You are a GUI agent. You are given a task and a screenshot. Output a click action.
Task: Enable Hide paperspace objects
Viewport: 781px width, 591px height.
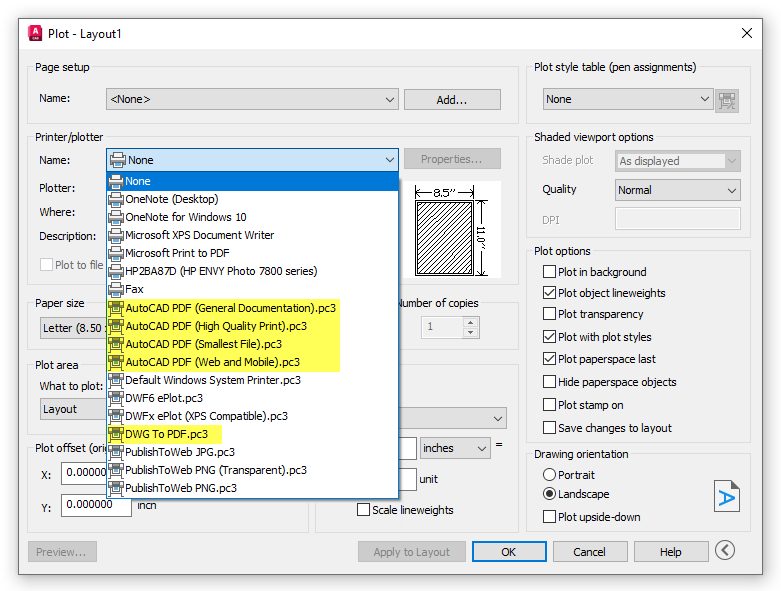coord(549,382)
